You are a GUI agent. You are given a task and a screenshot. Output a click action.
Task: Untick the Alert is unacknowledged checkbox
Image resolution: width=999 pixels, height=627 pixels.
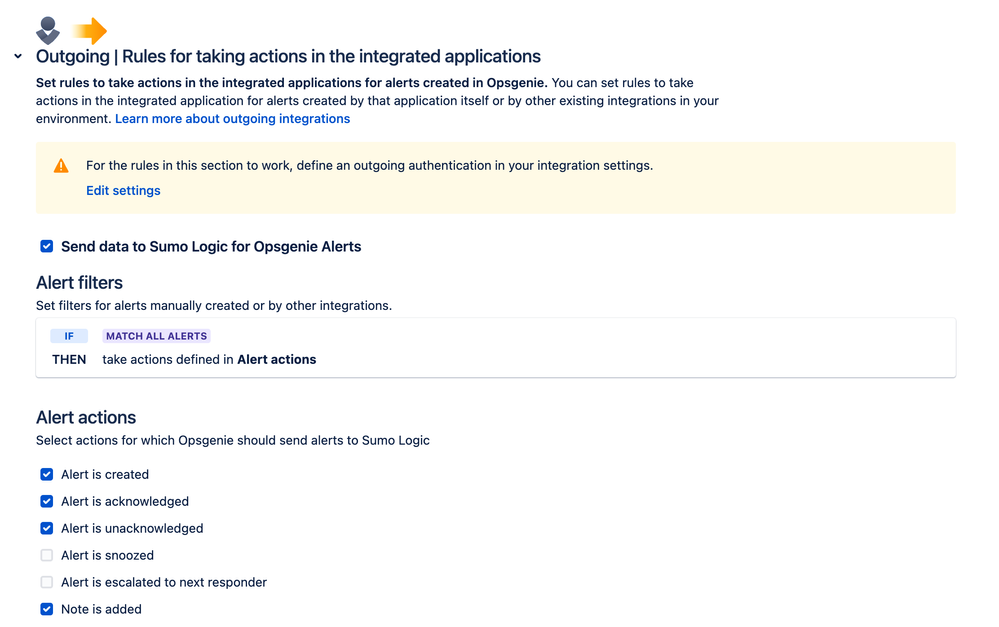click(x=47, y=528)
